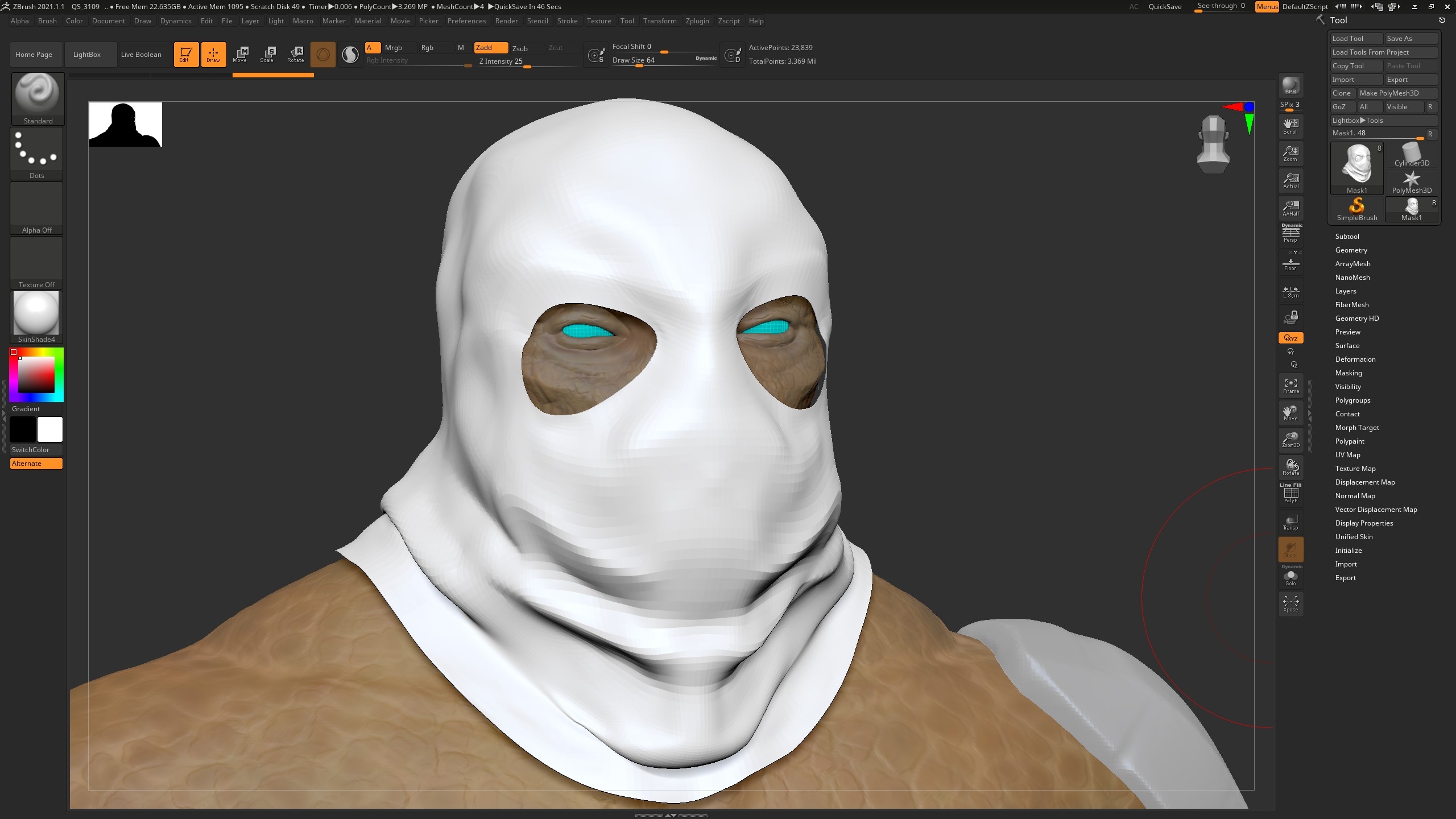This screenshot has height=819, width=1456.
Task: Toggle L.Sym local symmetry
Action: tap(1291, 291)
